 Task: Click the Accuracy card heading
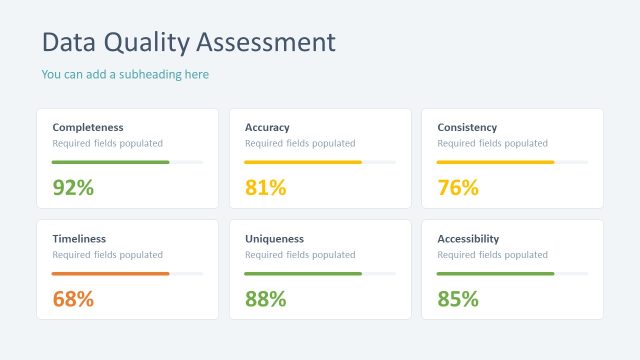coord(267,127)
